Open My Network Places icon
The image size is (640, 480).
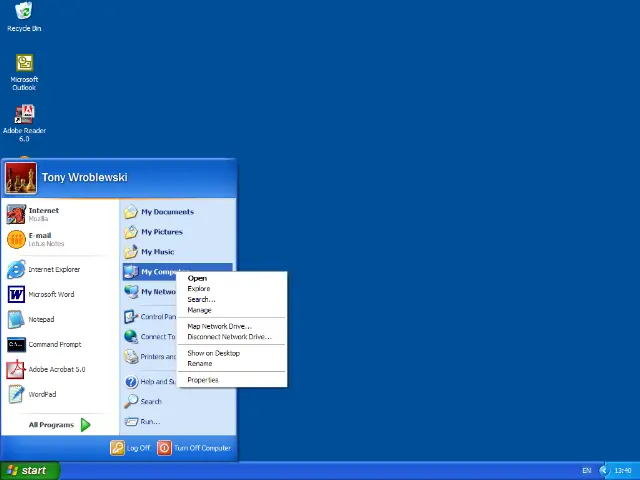131,292
